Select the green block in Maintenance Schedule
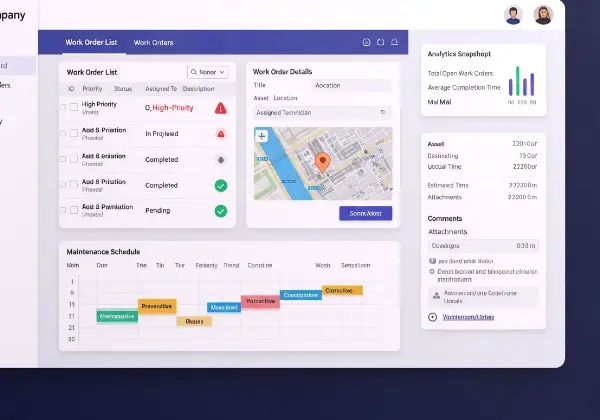This screenshot has width=600, height=420. point(117,316)
